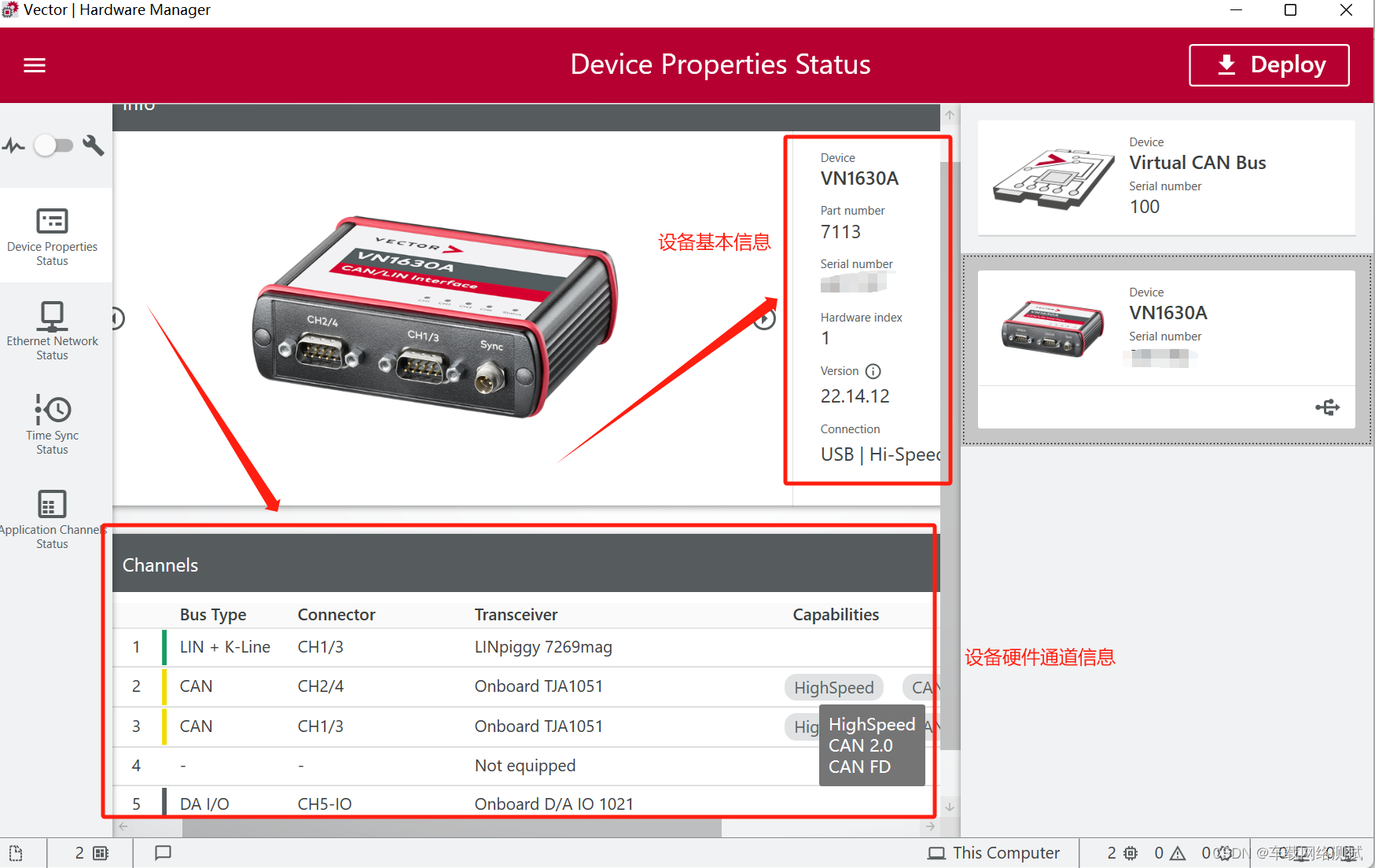1375x868 pixels.
Task: Click 'This Computer' in status bar
Action: coord(994,853)
